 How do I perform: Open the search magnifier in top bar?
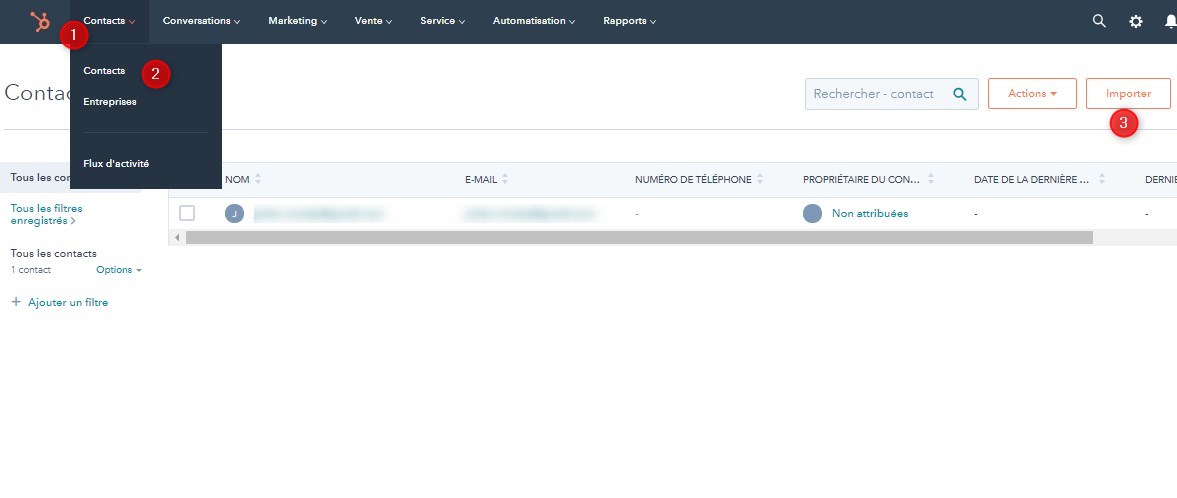1099,21
